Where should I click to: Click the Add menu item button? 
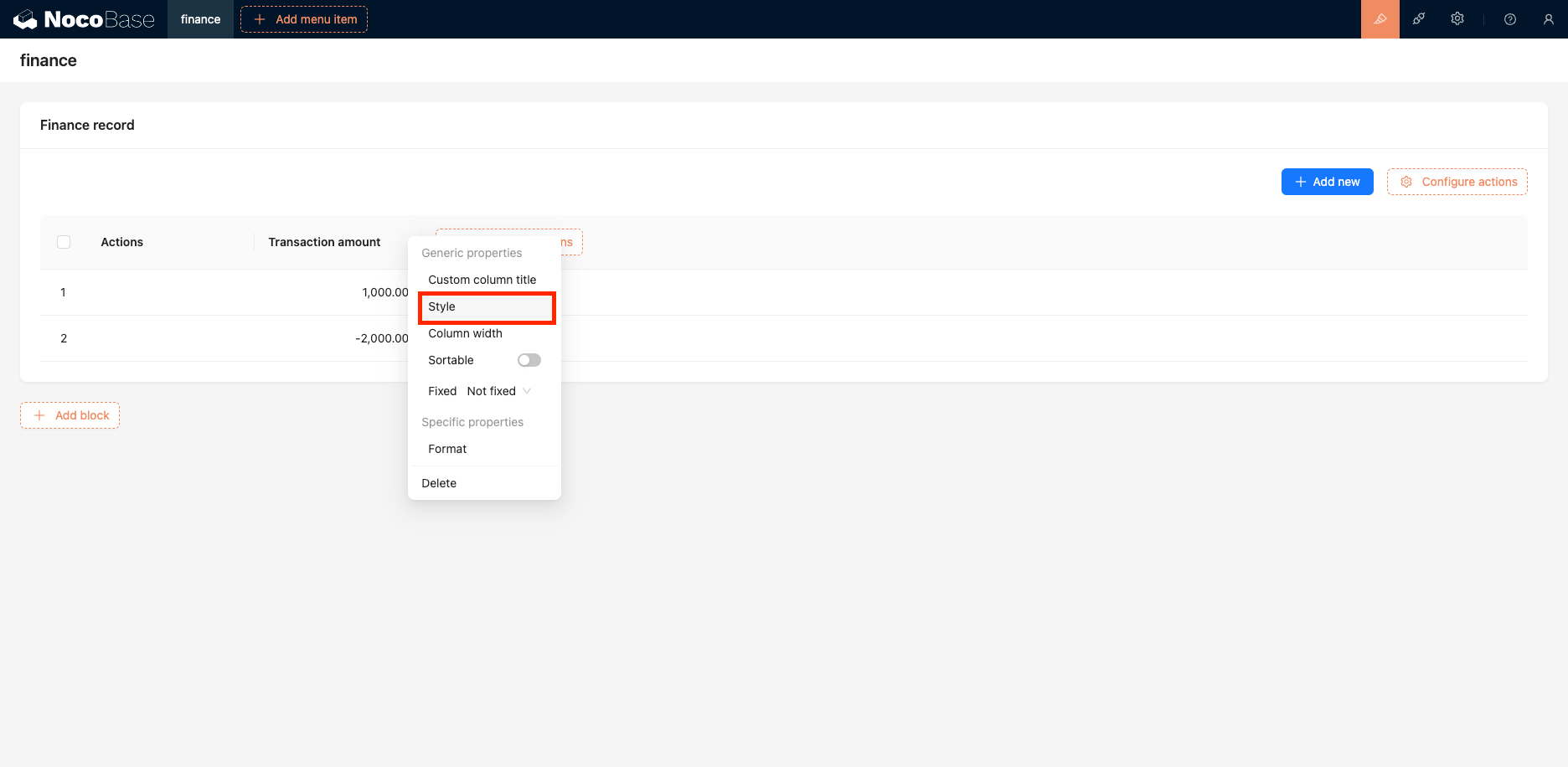point(304,19)
